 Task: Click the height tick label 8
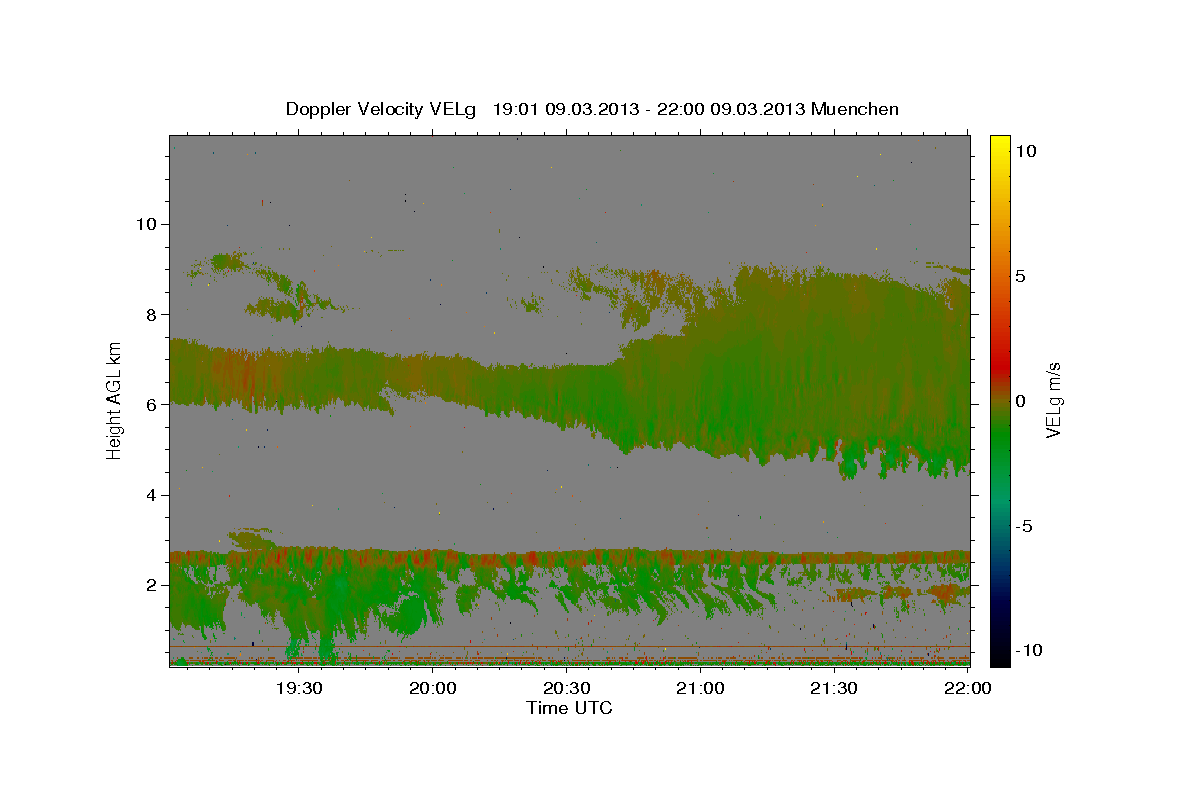(x=150, y=314)
